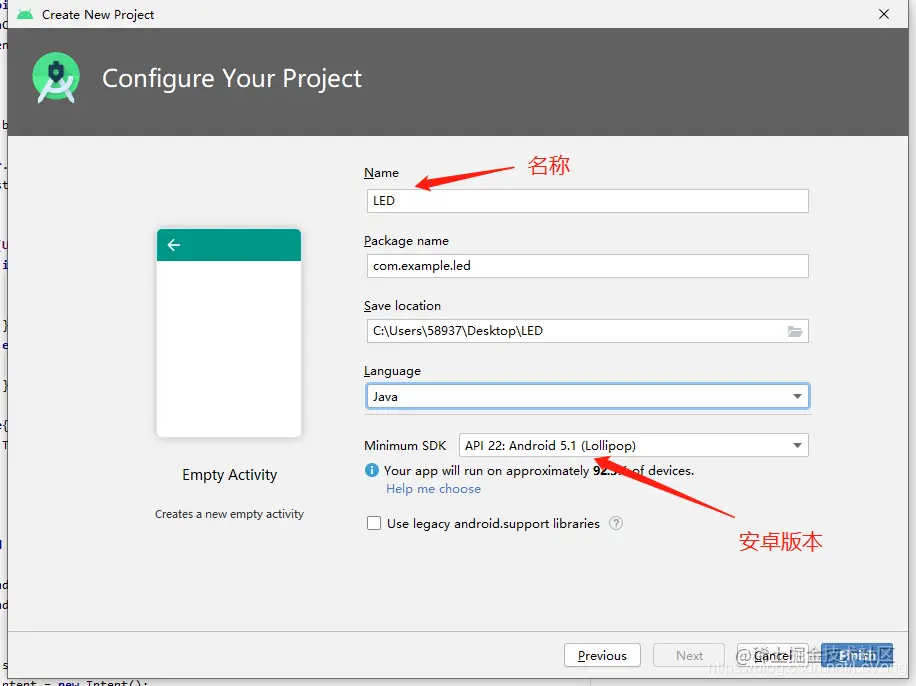Click the Next button
This screenshot has height=686, width=916.
coord(689,655)
